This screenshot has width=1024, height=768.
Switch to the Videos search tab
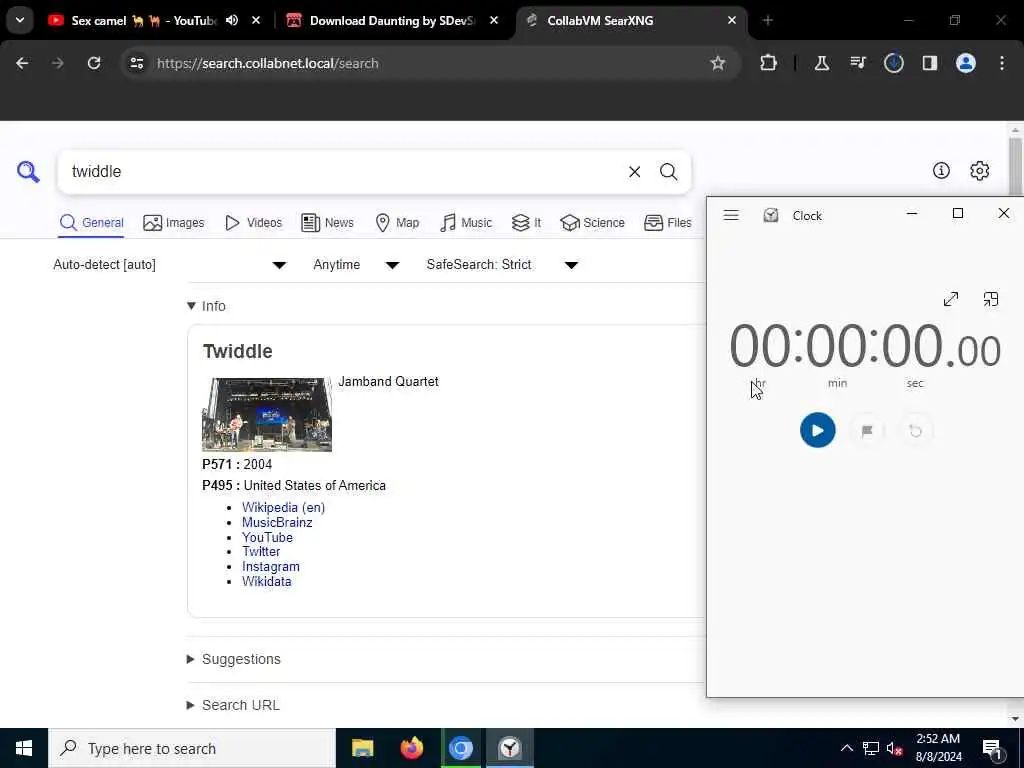253,223
